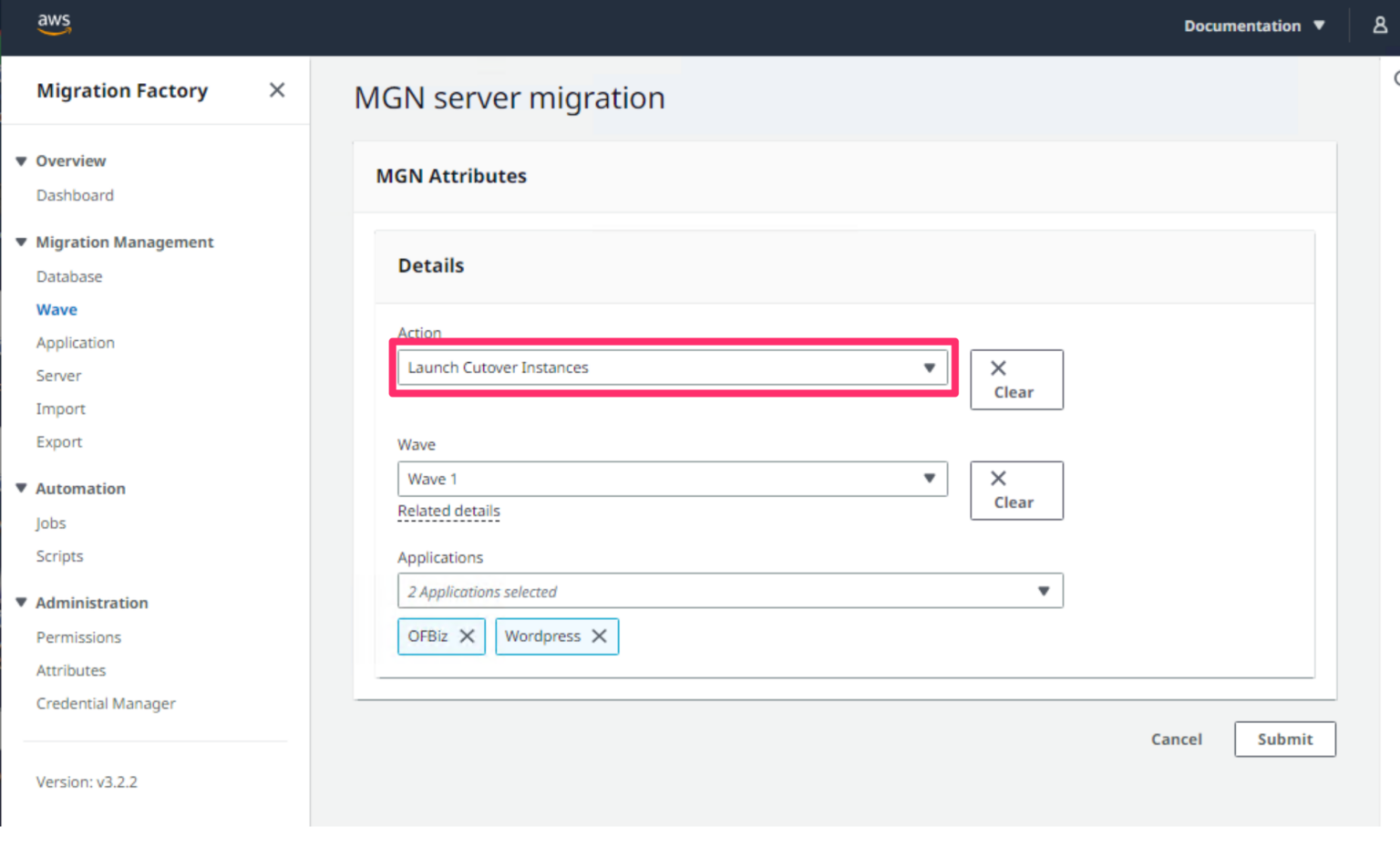Open the Related details link under Wave

click(448, 511)
